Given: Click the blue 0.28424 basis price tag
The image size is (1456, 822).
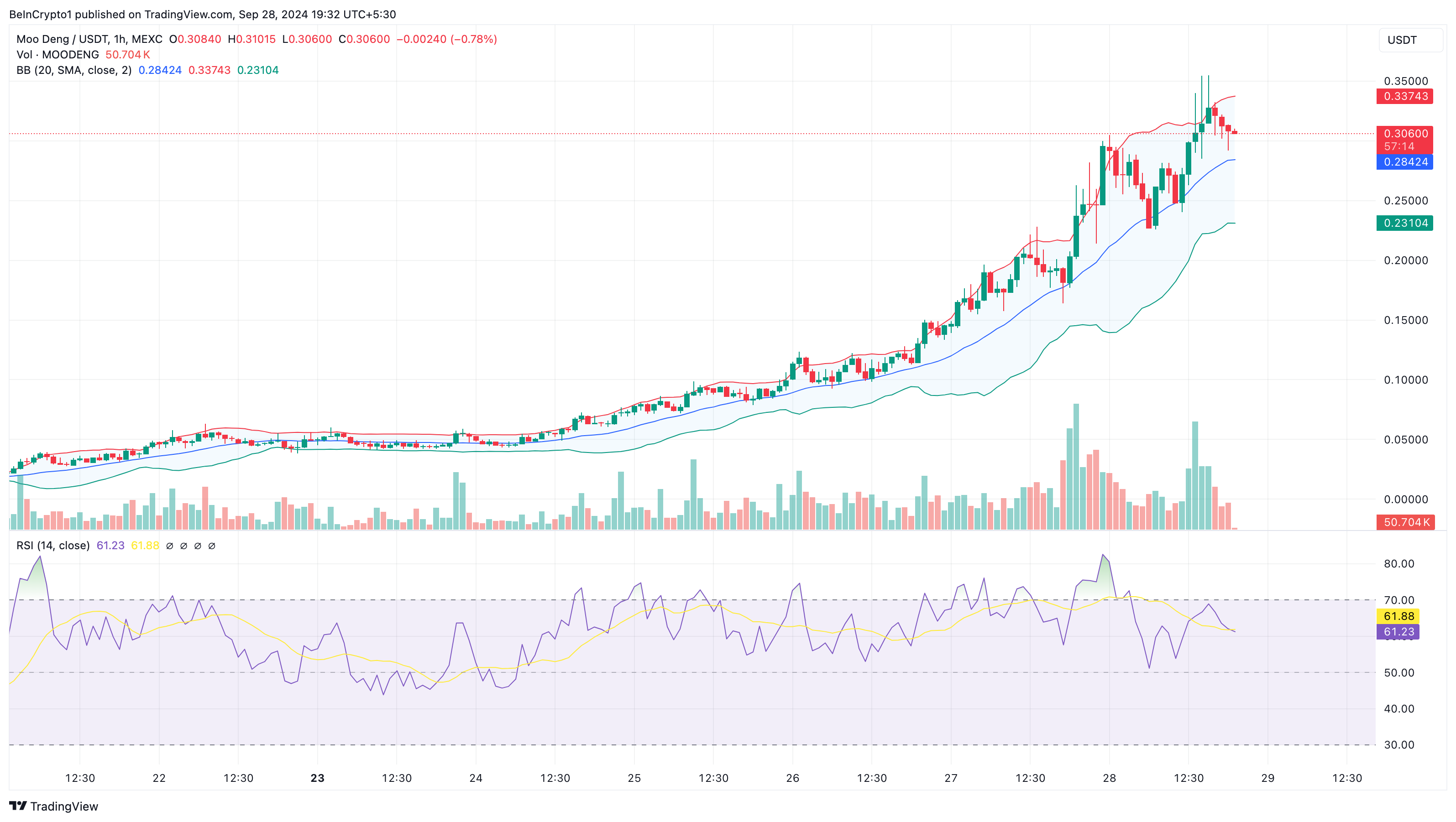Looking at the screenshot, I should coord(1405,162).
